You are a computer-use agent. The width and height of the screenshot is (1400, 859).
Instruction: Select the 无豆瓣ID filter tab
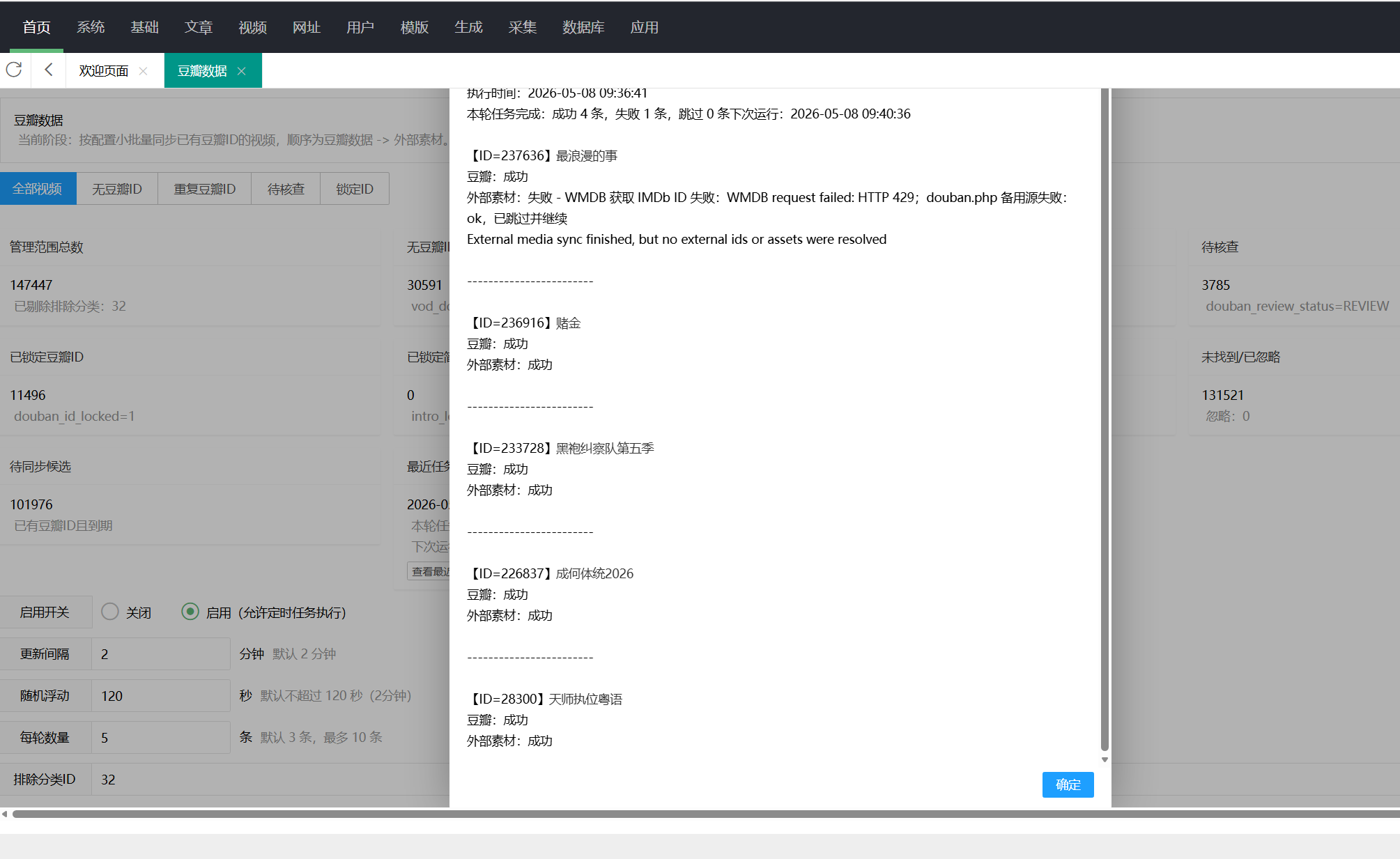coord(117,189)
